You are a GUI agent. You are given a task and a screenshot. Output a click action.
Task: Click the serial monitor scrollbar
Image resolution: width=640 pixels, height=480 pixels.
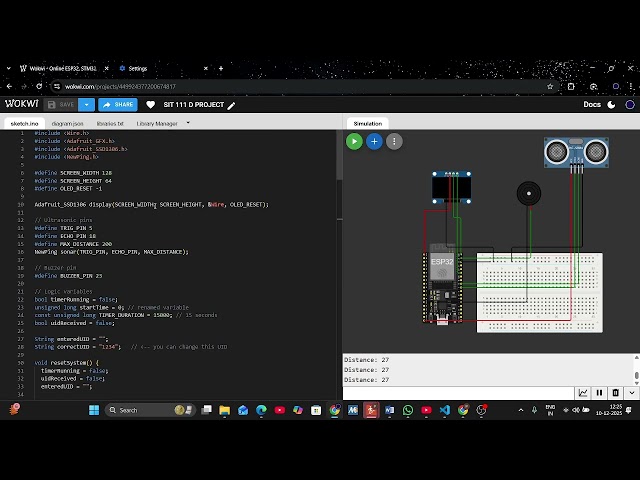[x=636, y=375]
